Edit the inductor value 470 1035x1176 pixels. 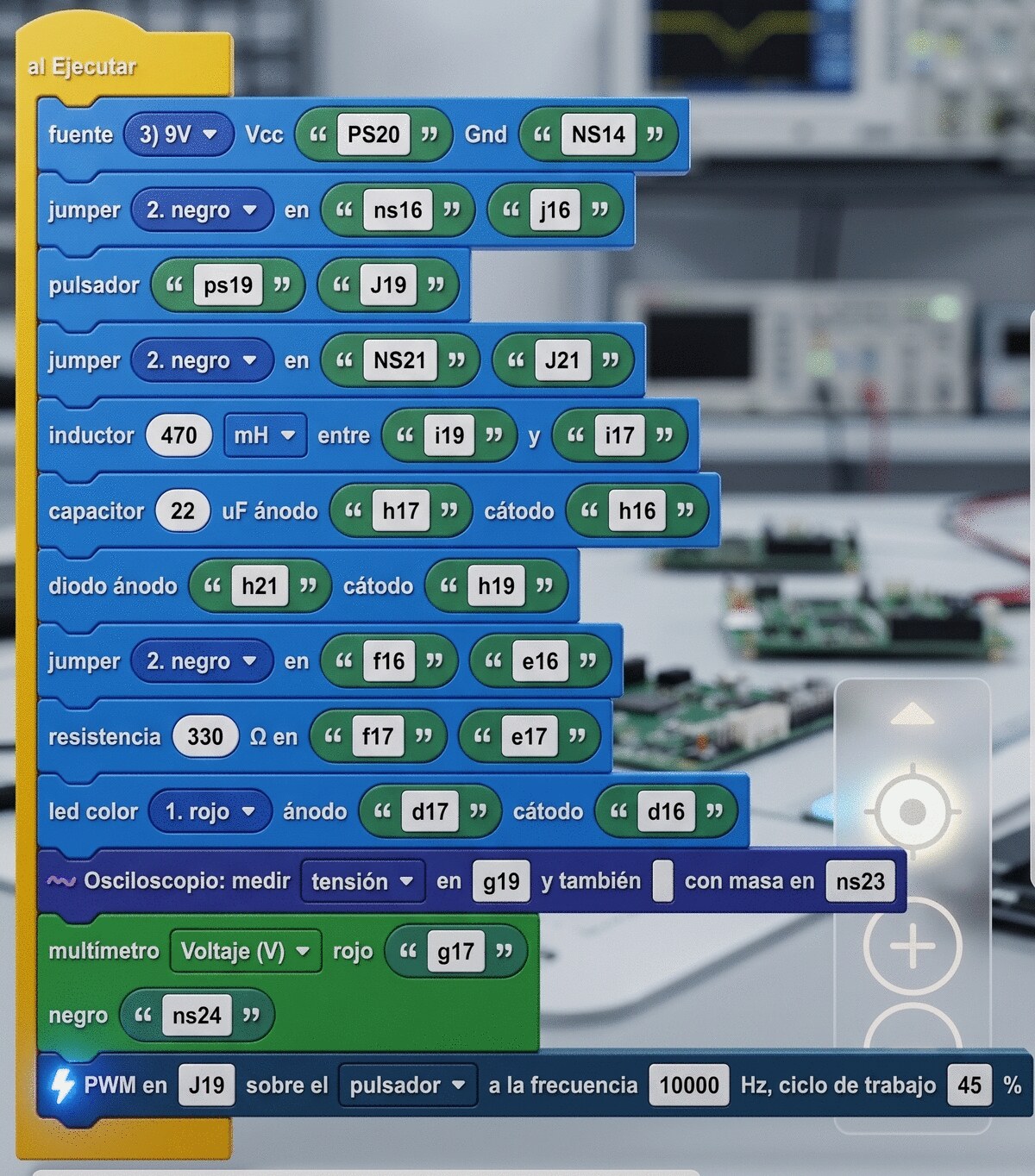[x=179, y=435]
